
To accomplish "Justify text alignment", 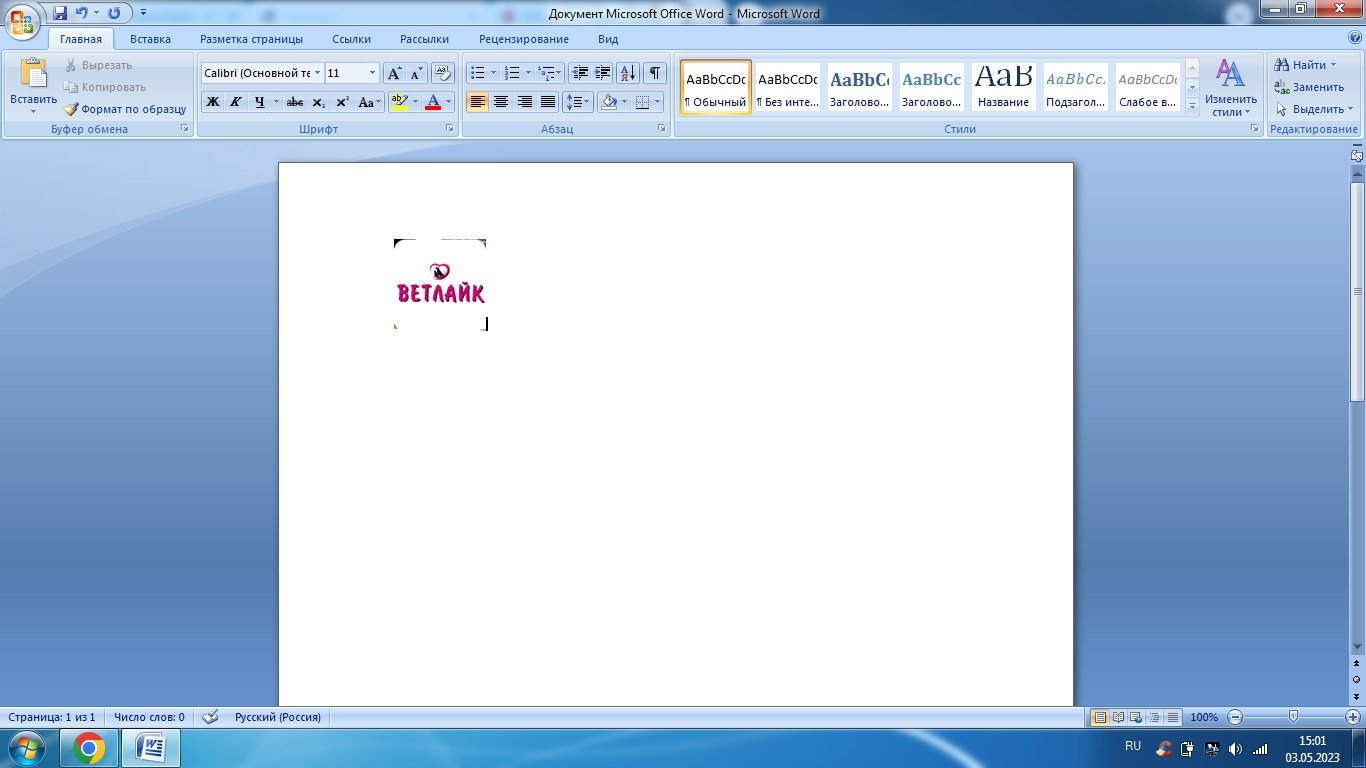I will [548, 102].
